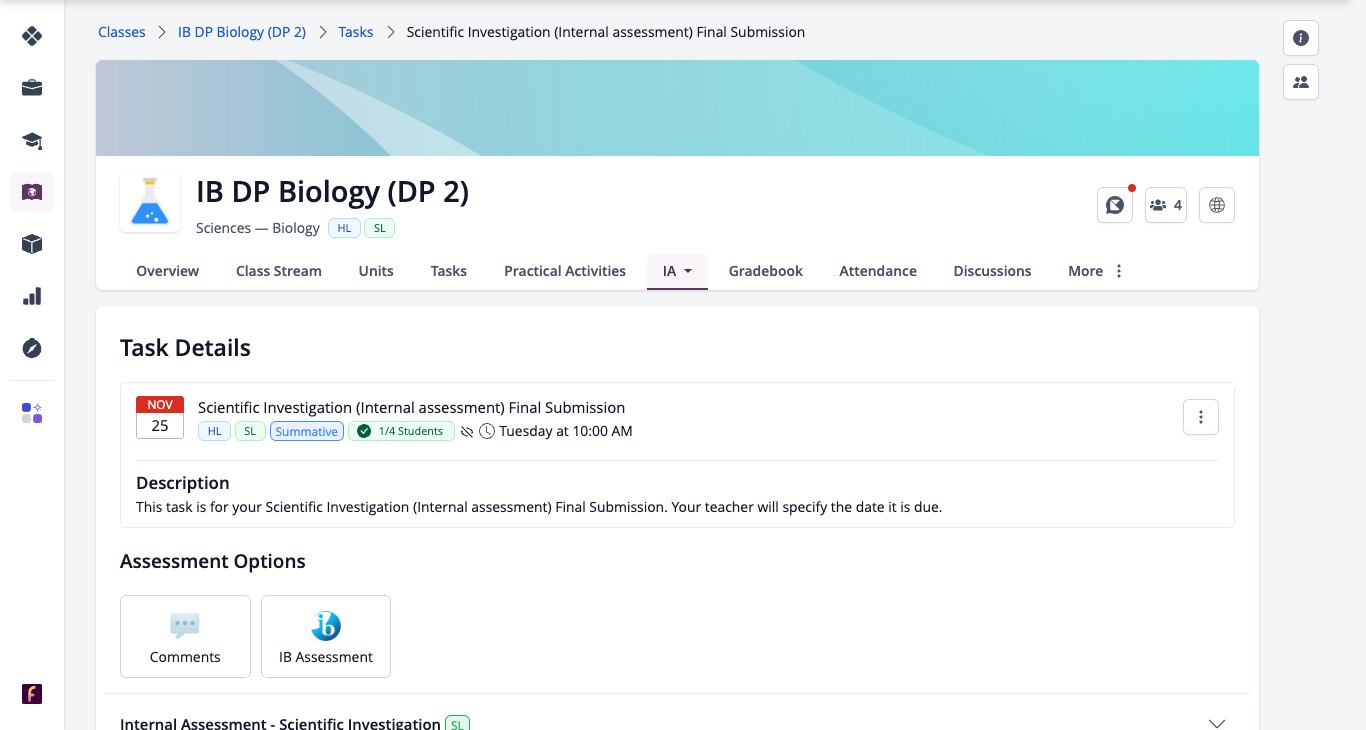Click the globe icon in the class header
Screen dimensions: 1366x730
(1217, 205)
